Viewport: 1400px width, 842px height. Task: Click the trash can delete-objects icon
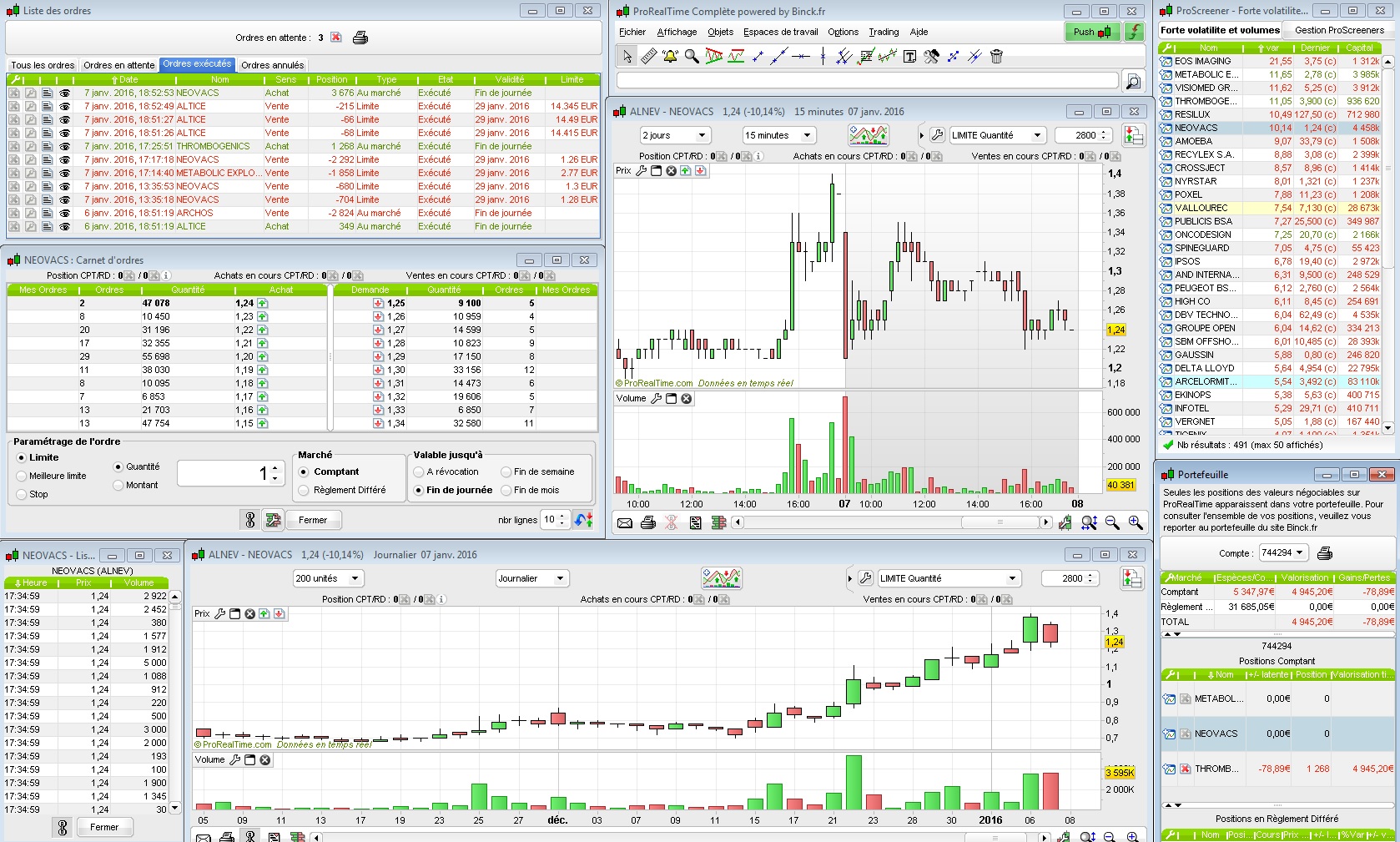[x=996, y=56]
